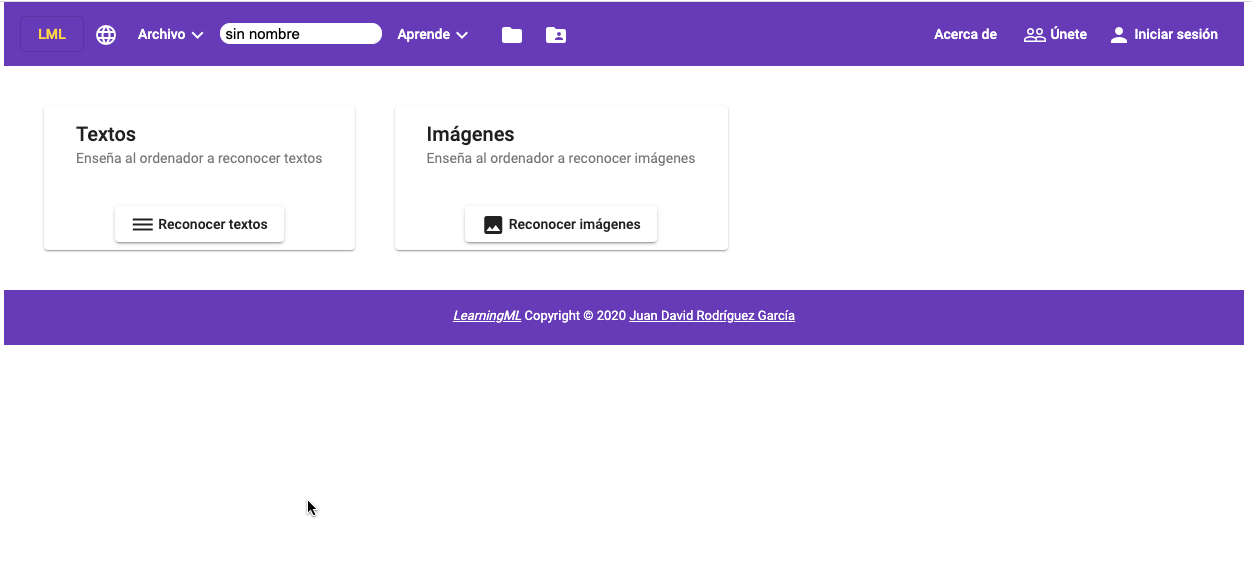
Task: Click the 'sin nombre' project name field
Action: (x=301, y=34)
